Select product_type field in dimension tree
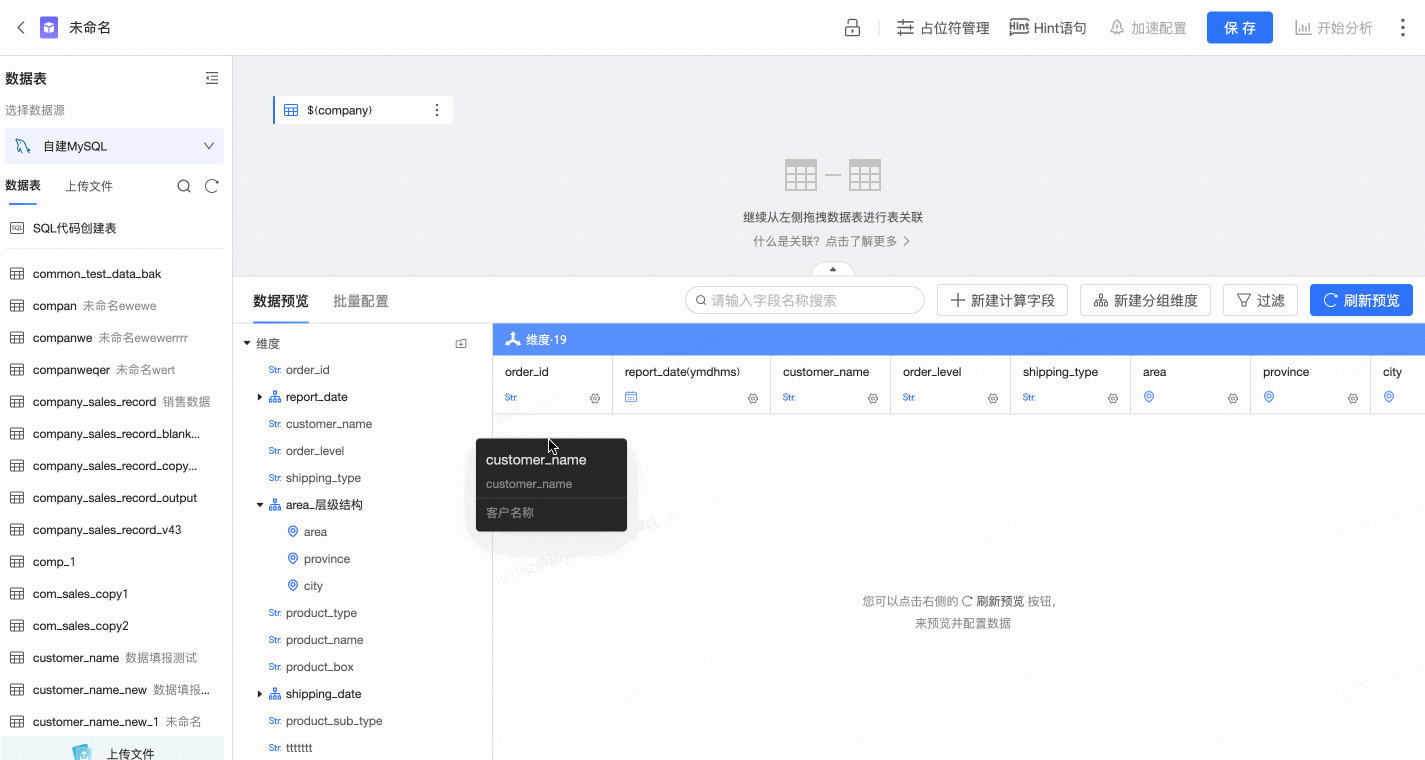1425x760 pixels. [321, 613]
